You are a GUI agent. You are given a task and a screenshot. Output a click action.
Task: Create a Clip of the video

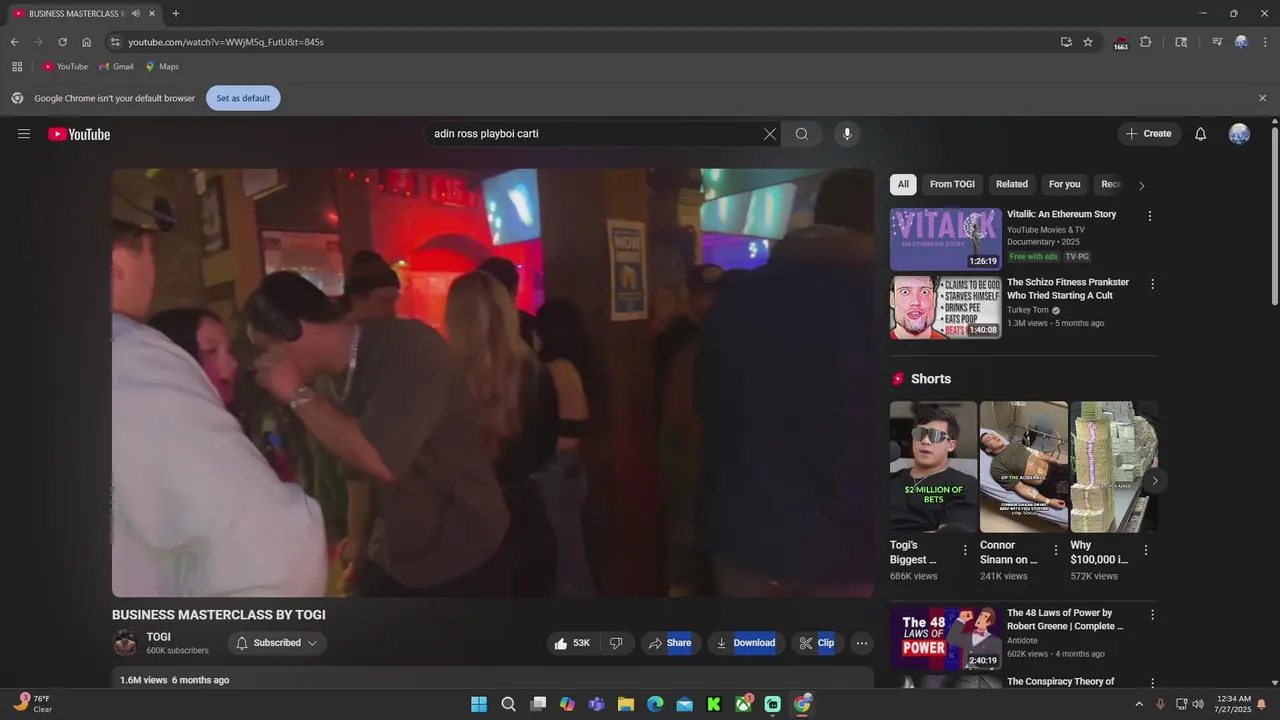click(x=817, y=643)
